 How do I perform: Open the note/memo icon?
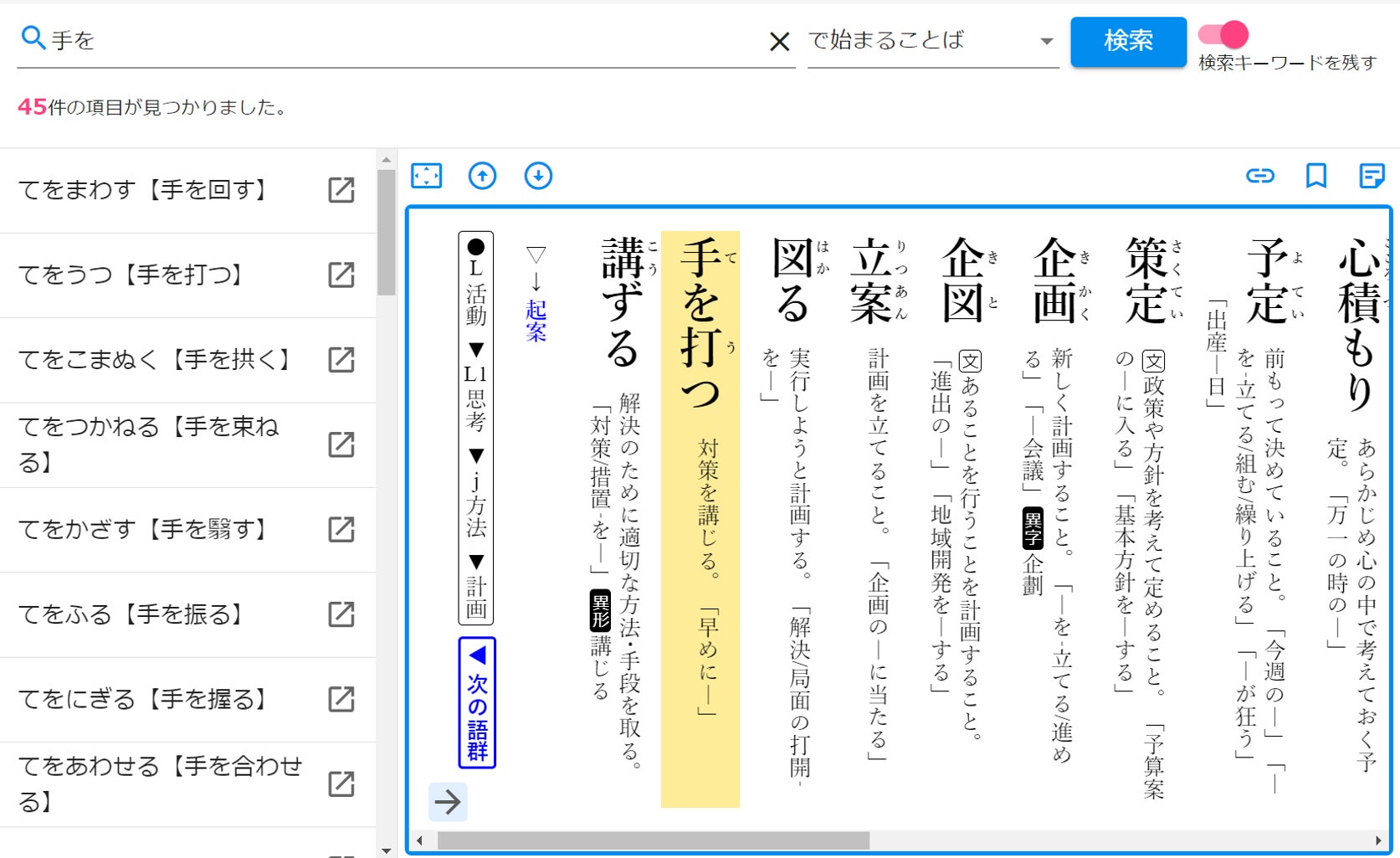tap(1372, 176)
